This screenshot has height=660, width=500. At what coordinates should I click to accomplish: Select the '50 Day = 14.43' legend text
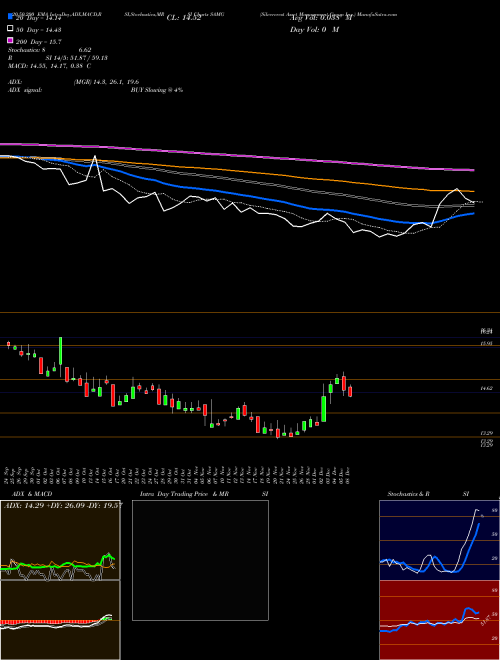click(x=39, y=29)
